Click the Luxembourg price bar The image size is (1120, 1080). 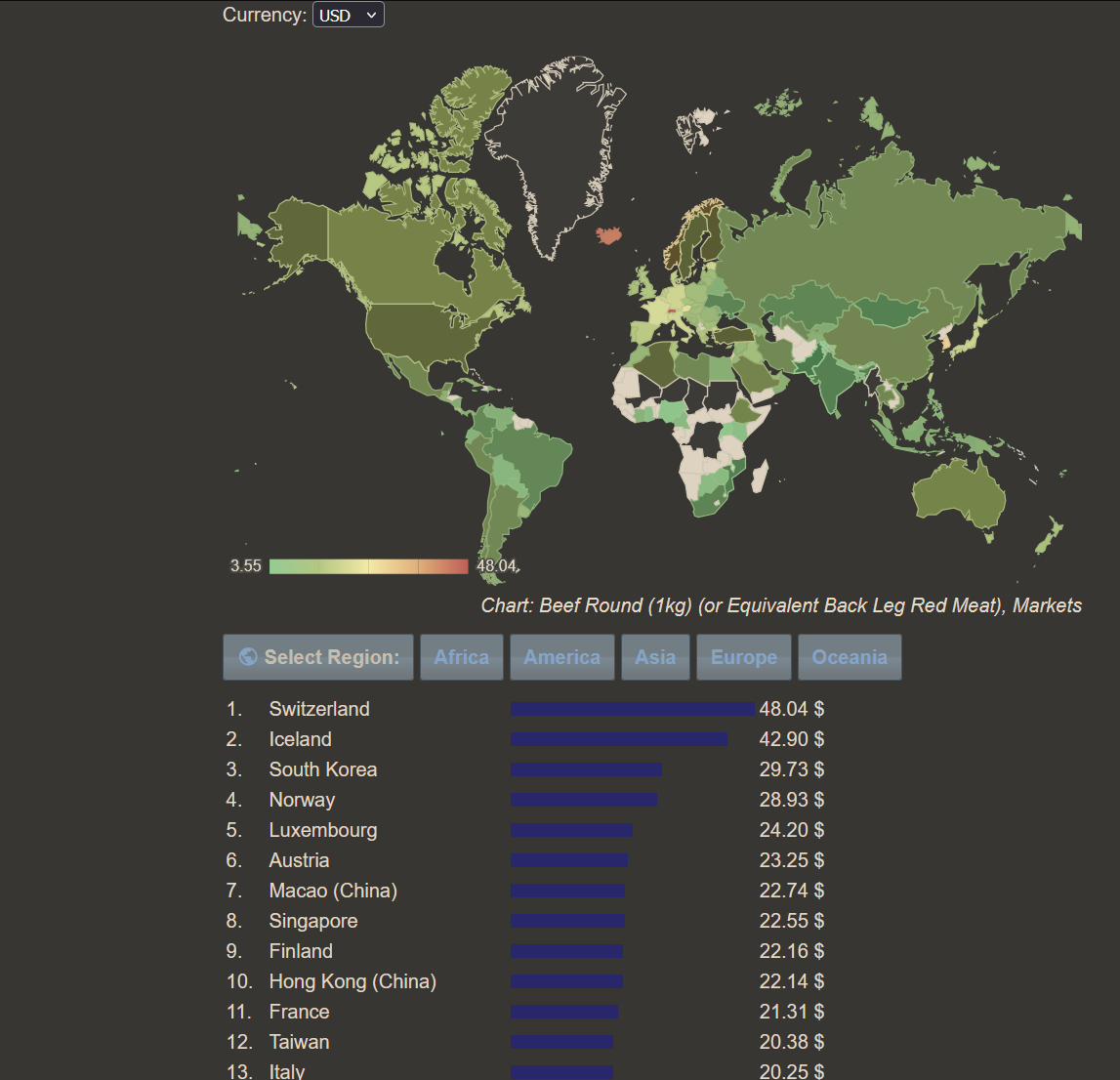tap(571, 830)
